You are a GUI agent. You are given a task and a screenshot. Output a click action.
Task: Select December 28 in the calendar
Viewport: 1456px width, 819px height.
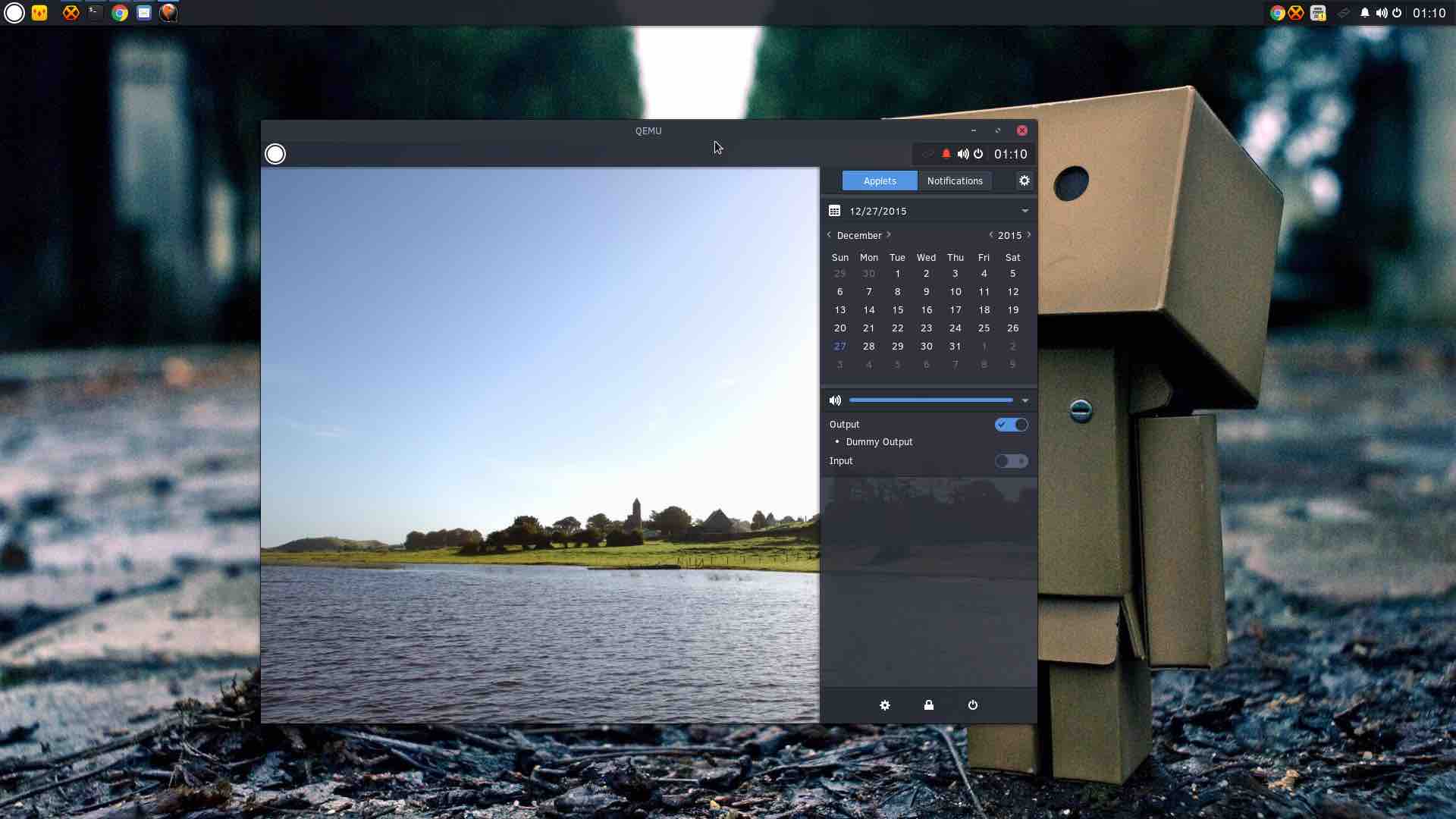click(868, 346)
